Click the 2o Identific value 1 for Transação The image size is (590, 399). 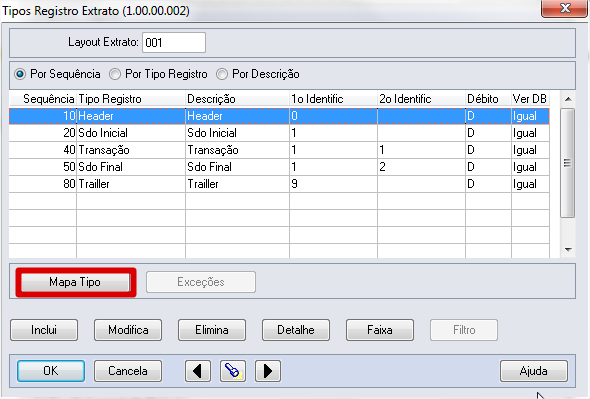[x=421, y=150]
